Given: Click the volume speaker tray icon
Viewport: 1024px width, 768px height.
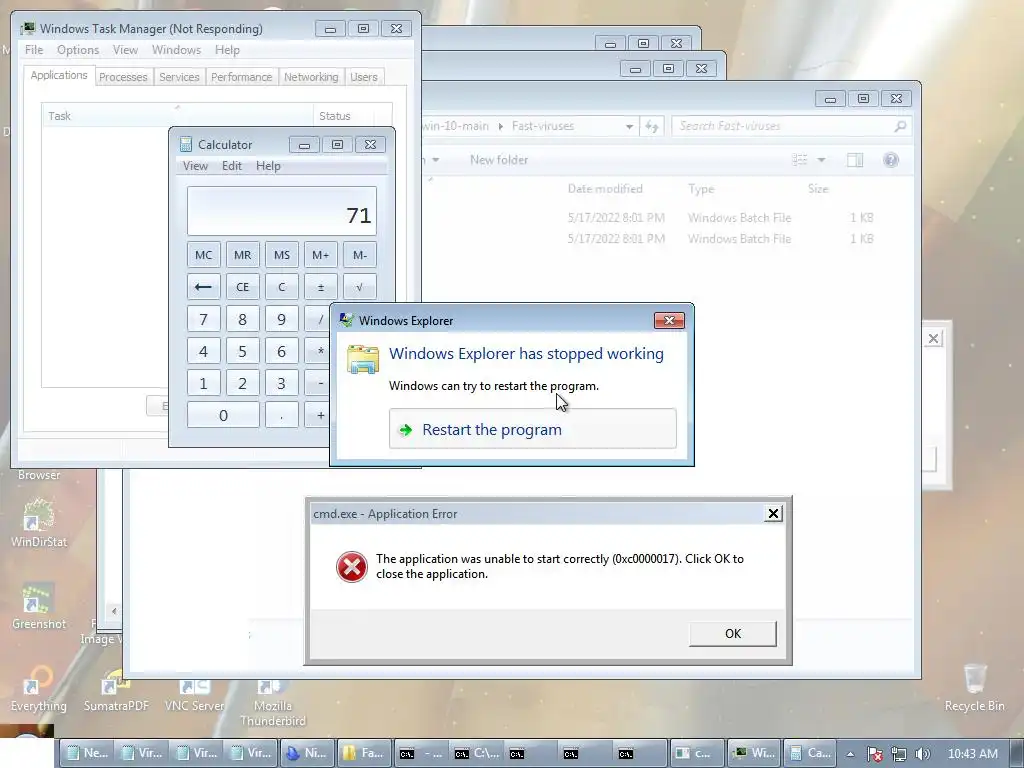Looking at the screenshot, I should 922,754.
